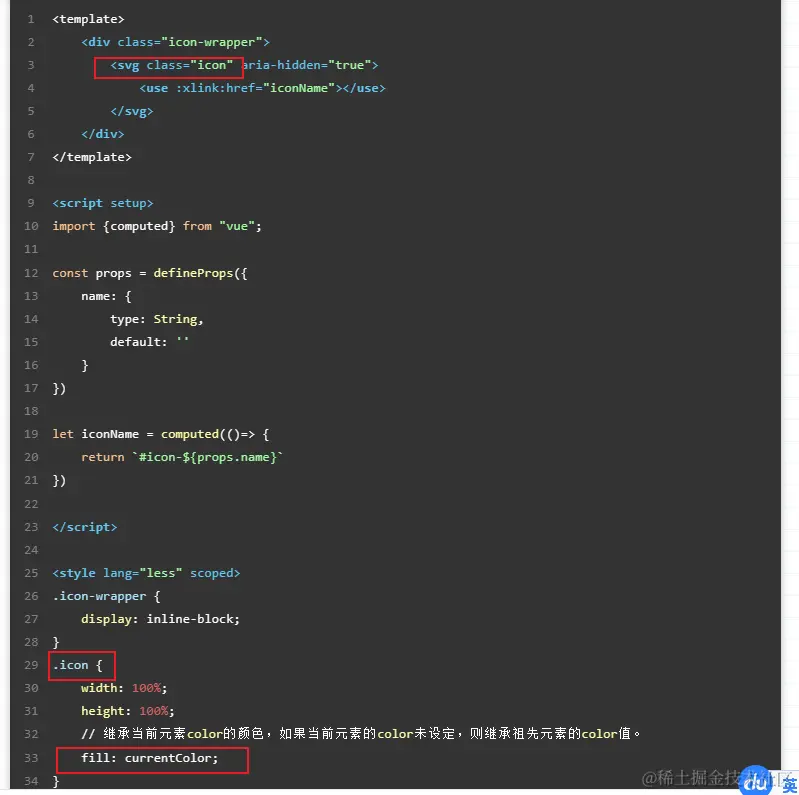Click the <style lang="less" scoped> tag
The image size is (799, 795).
[x=146, y=573]
